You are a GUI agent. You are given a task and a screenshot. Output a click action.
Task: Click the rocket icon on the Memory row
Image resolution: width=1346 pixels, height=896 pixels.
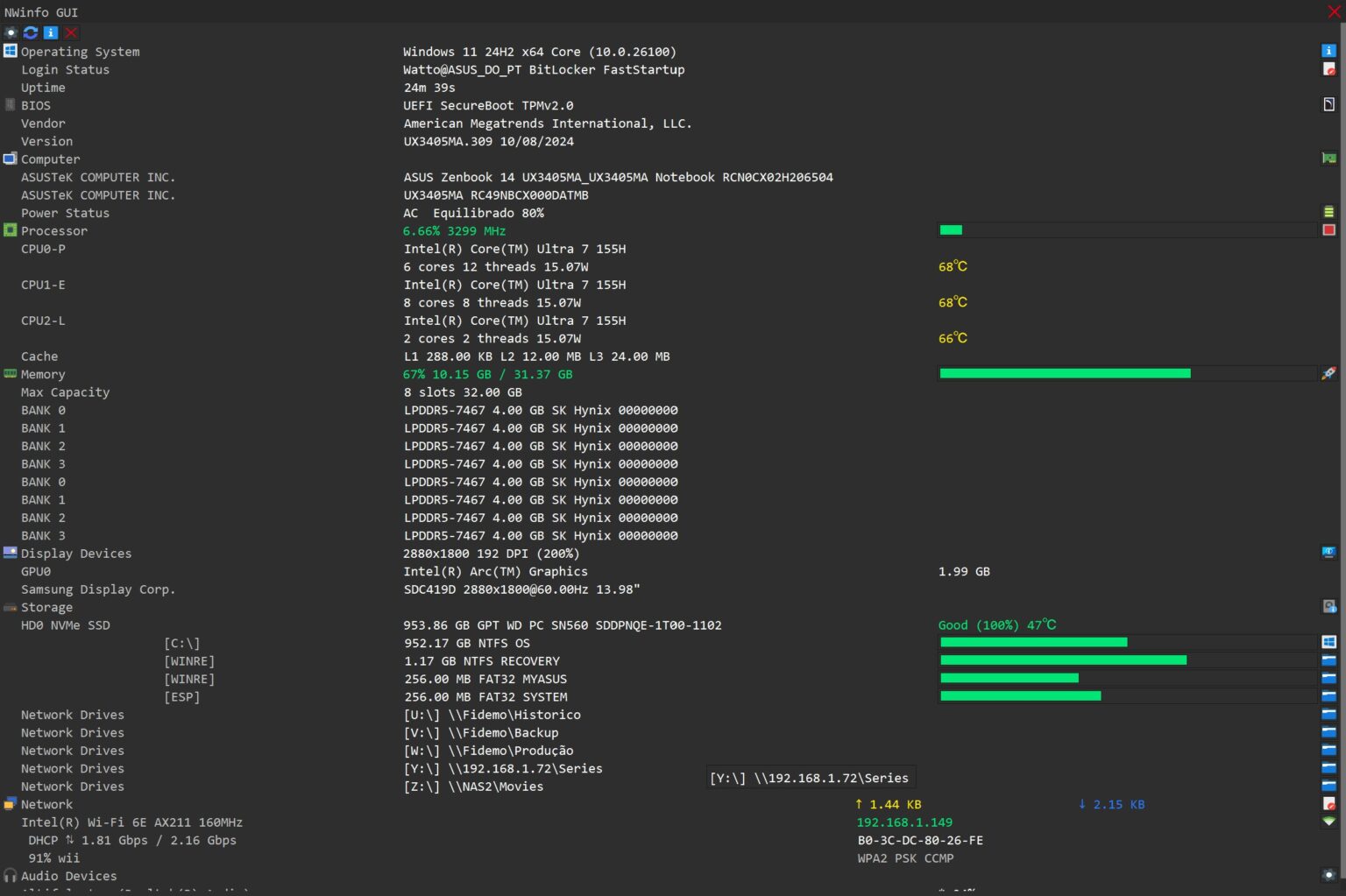point(1328,374)
